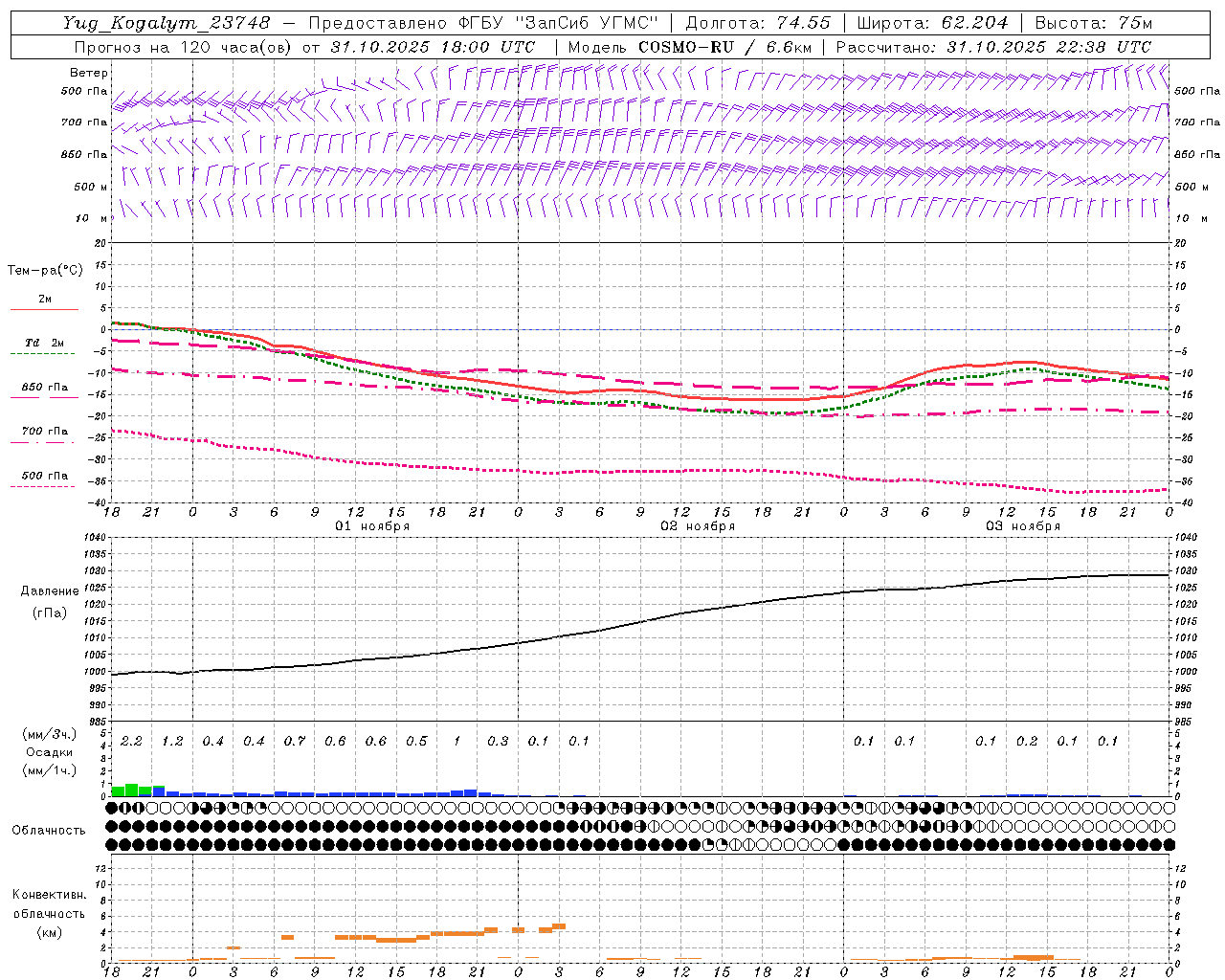Click the 500 м wind level label on the left
The image size is (1225, 980).
point(91,187)
